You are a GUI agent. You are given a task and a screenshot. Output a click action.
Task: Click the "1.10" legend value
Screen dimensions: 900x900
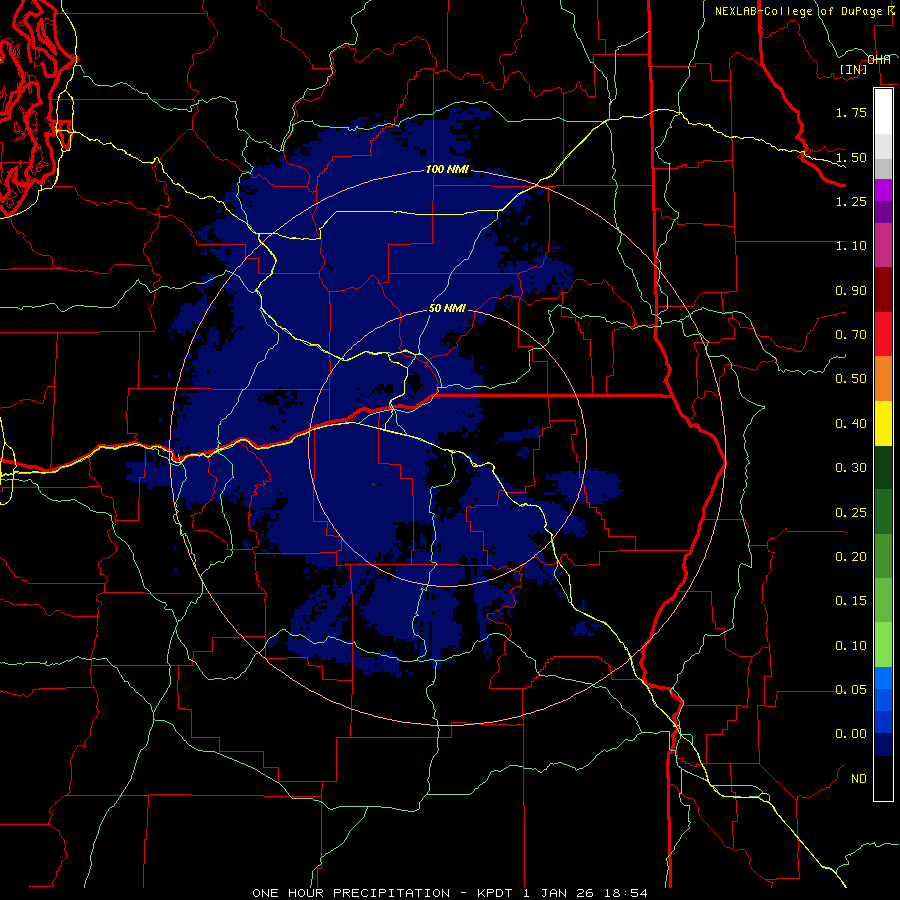coord(851,245)
